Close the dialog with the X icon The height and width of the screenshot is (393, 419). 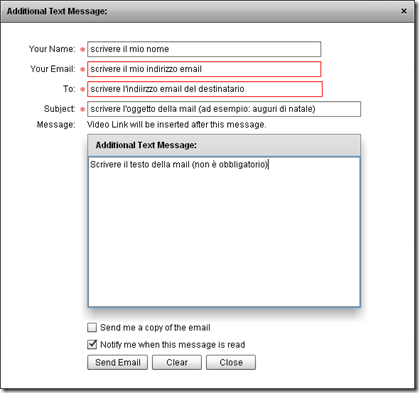pos(404,11)
